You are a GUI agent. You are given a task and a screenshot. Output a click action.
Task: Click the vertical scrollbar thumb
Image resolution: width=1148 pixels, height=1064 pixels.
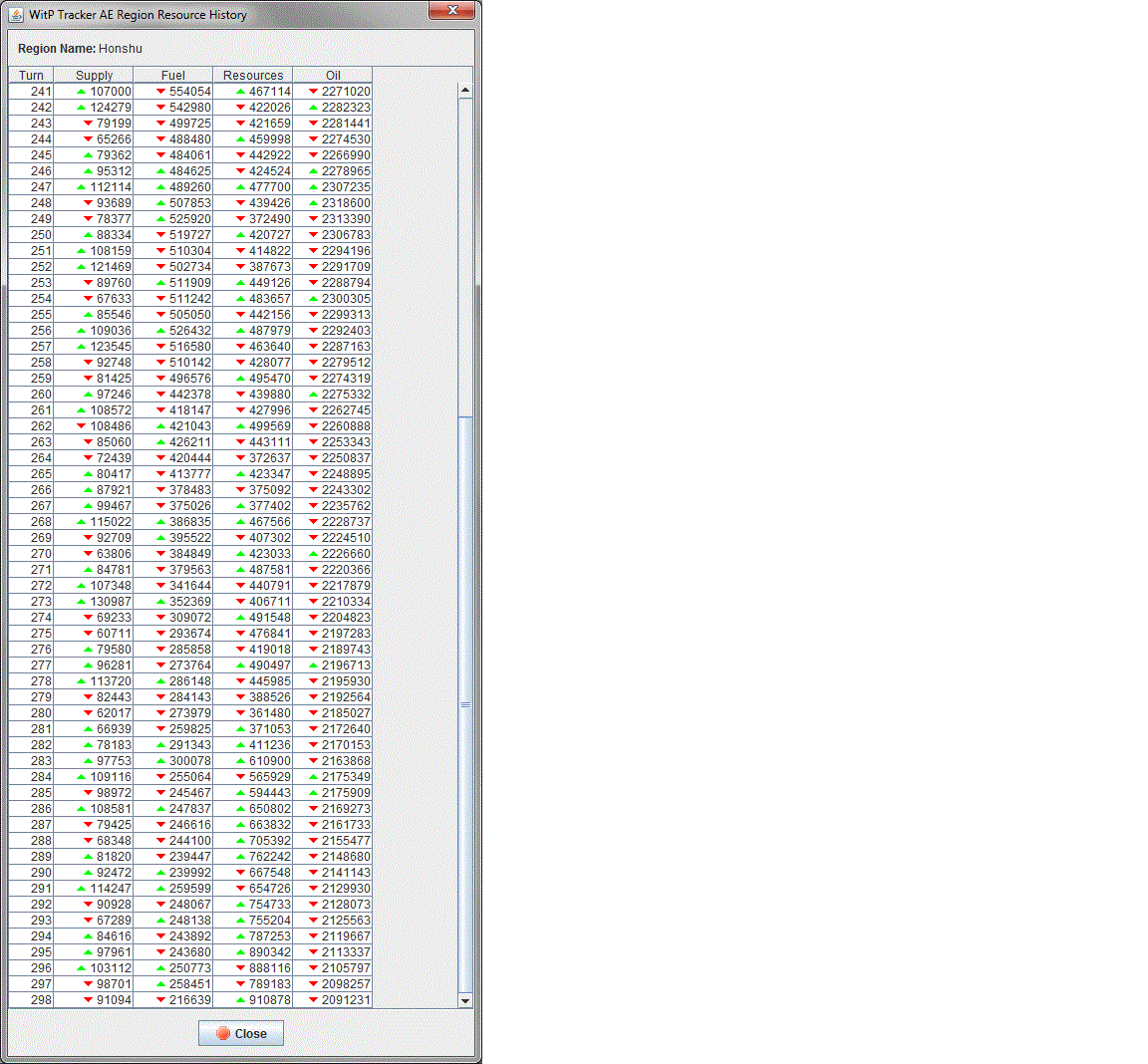(465, 704)
